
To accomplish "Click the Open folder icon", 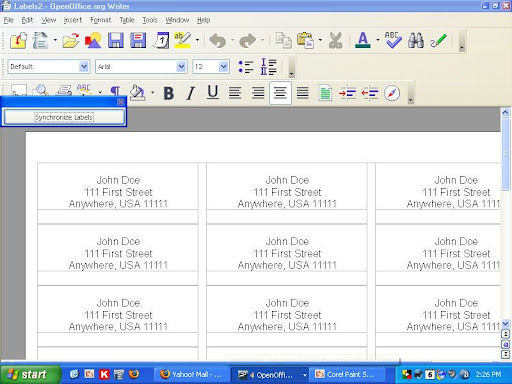I will point(71,41).
